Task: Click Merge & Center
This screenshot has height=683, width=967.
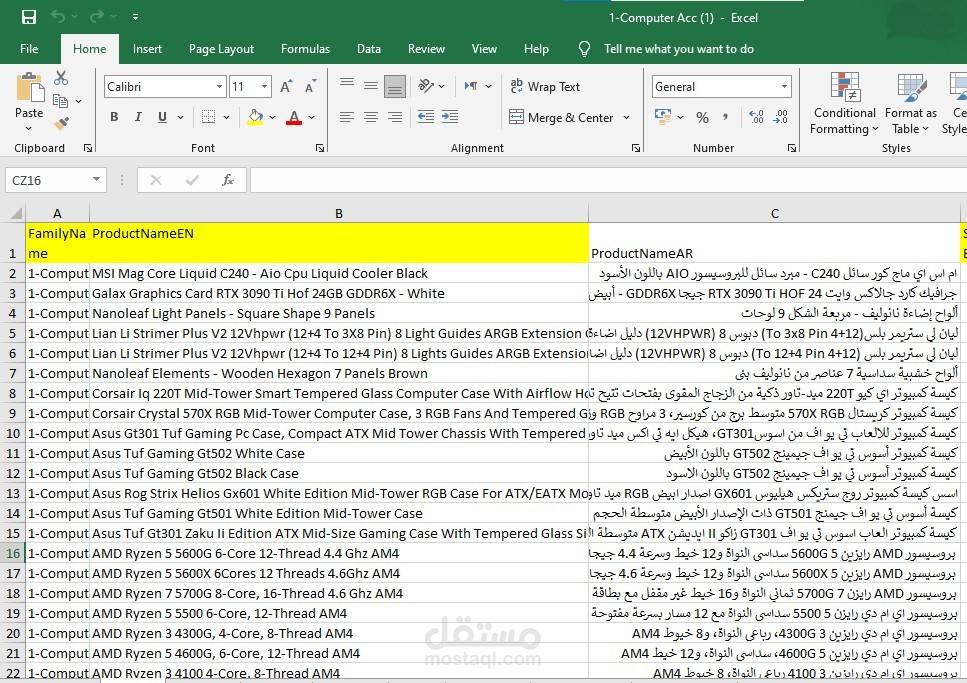Action: tap(561, 117)
